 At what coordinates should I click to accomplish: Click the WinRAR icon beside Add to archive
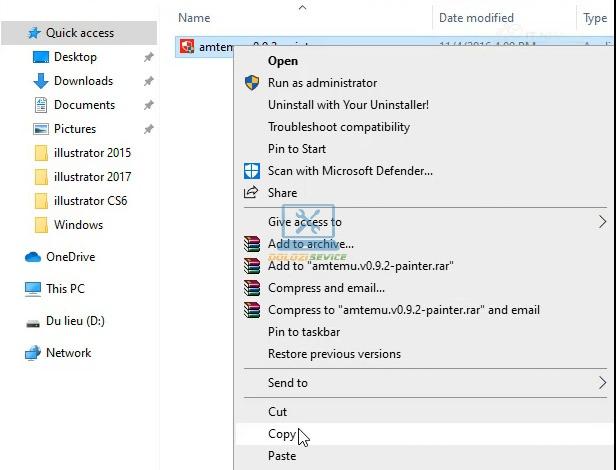pos(252,244)
